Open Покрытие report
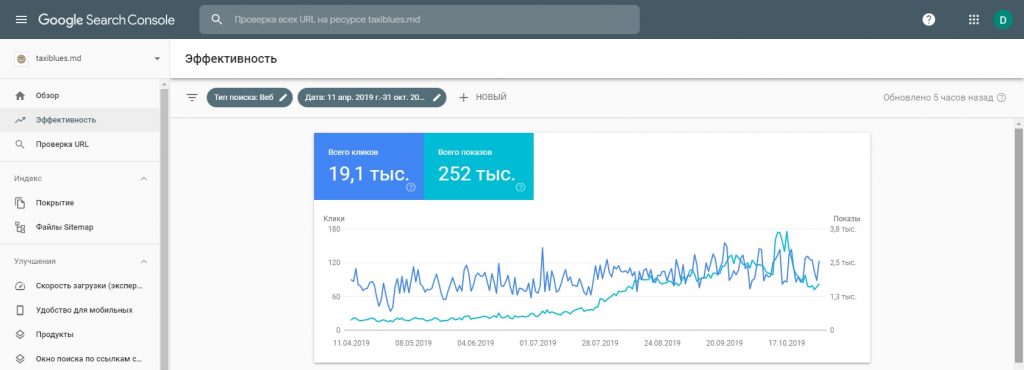This screenshot has height=370, width=1024. 80,203
